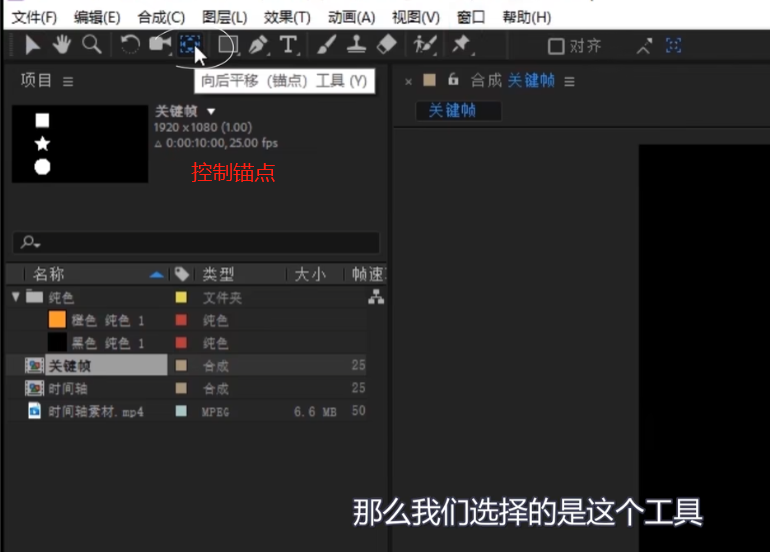Click the composition viewer tan label swatch

430,80
